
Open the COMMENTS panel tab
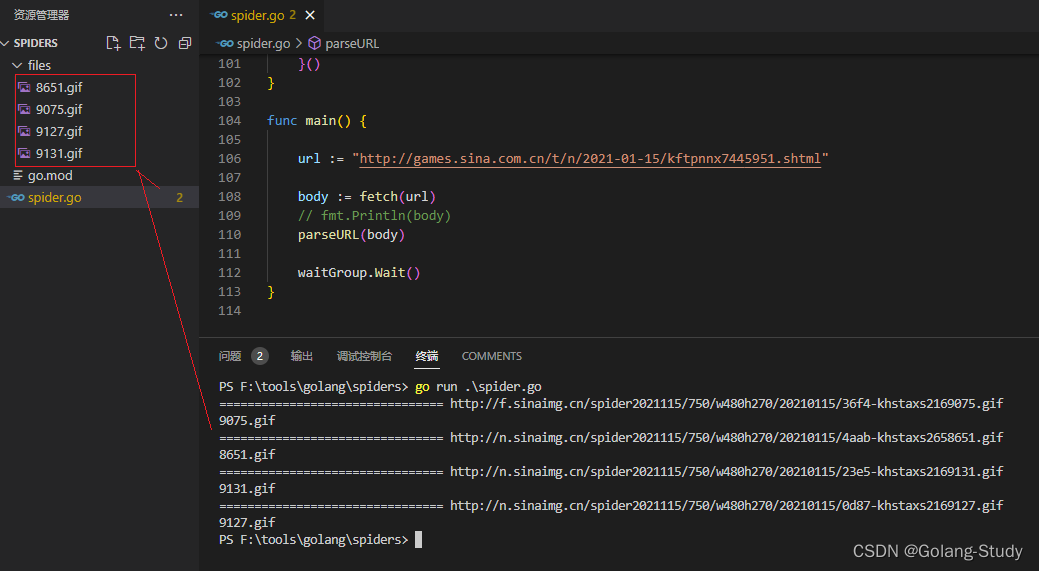pos(491,356)
